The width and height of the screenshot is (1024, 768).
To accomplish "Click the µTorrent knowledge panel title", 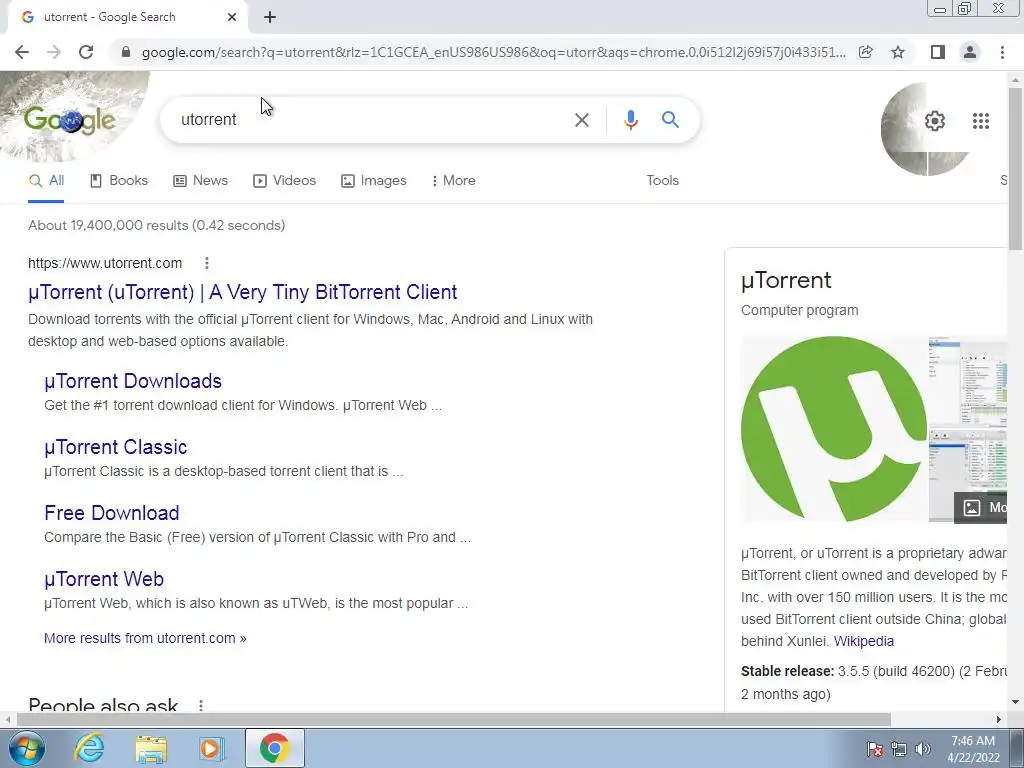I will [786, 281].
